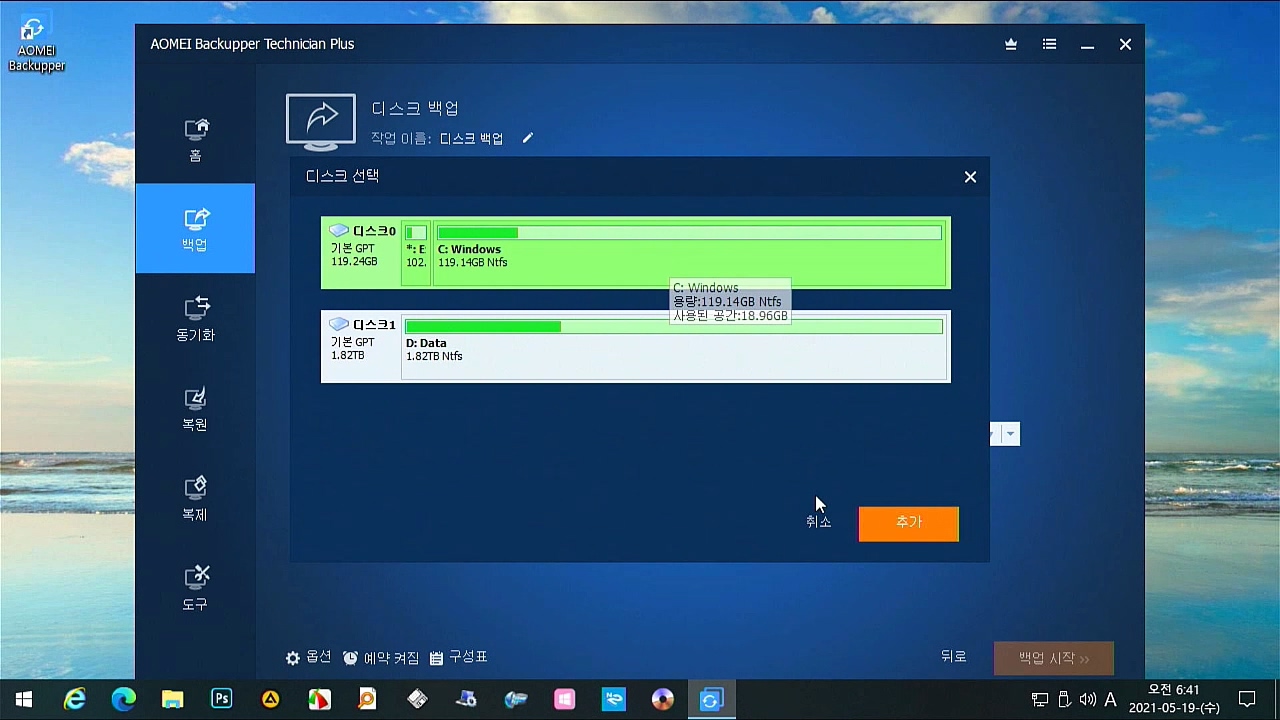Click the active AOMEI Backupper taskbar icon
This screenshot has height=720, width=1280.
(711, 699)
